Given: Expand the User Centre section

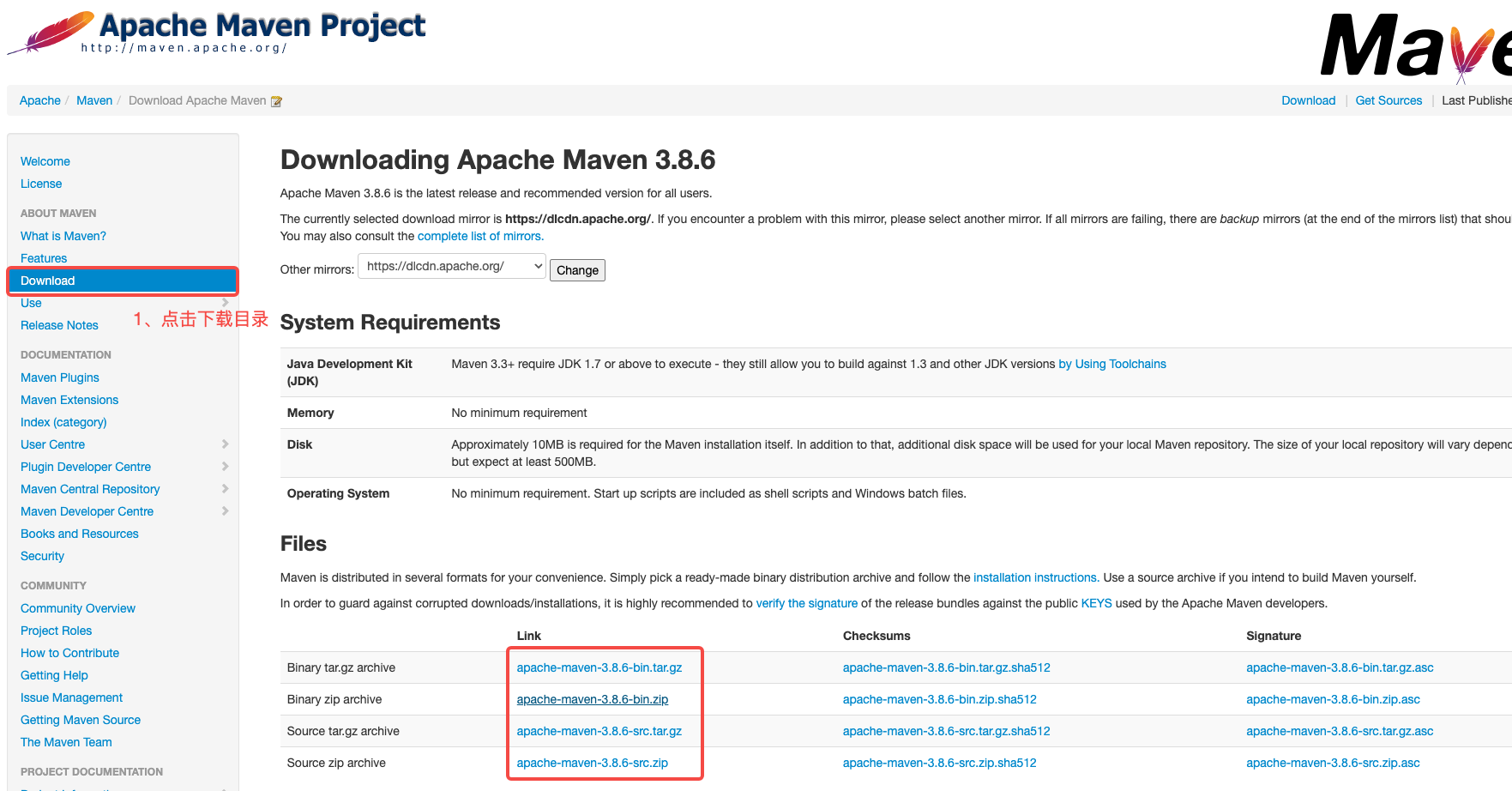Looking at the screenshot, I should 225,444.
